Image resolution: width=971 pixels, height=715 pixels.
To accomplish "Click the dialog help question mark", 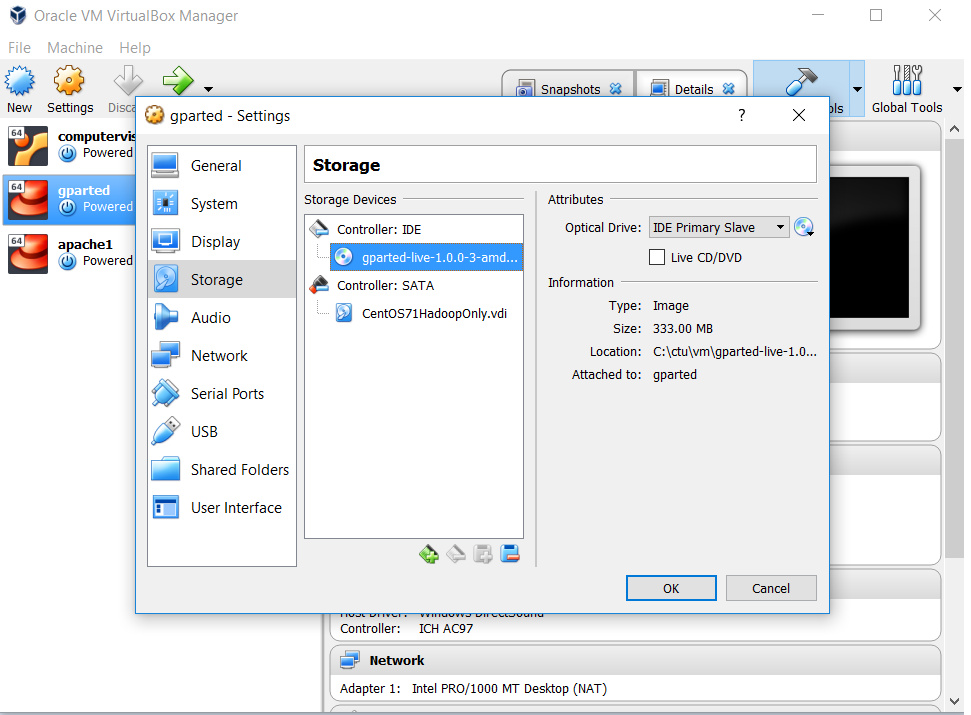I will coord(741,115).
